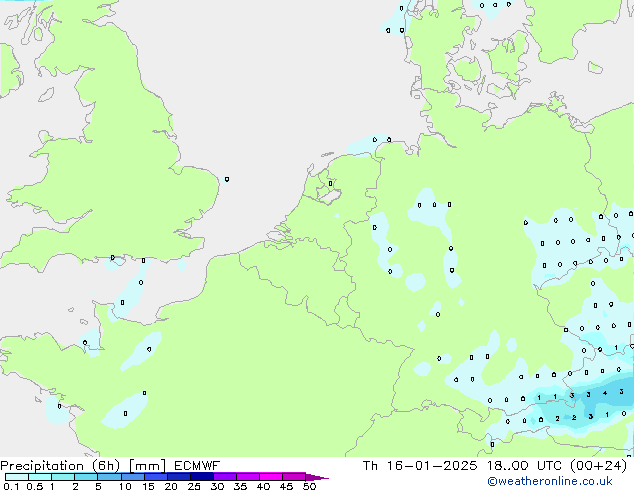The width and height of the screenshot is (634, 490).
Task: Click the 'Precipitation (6h)' title text
Action: (60, 466)
